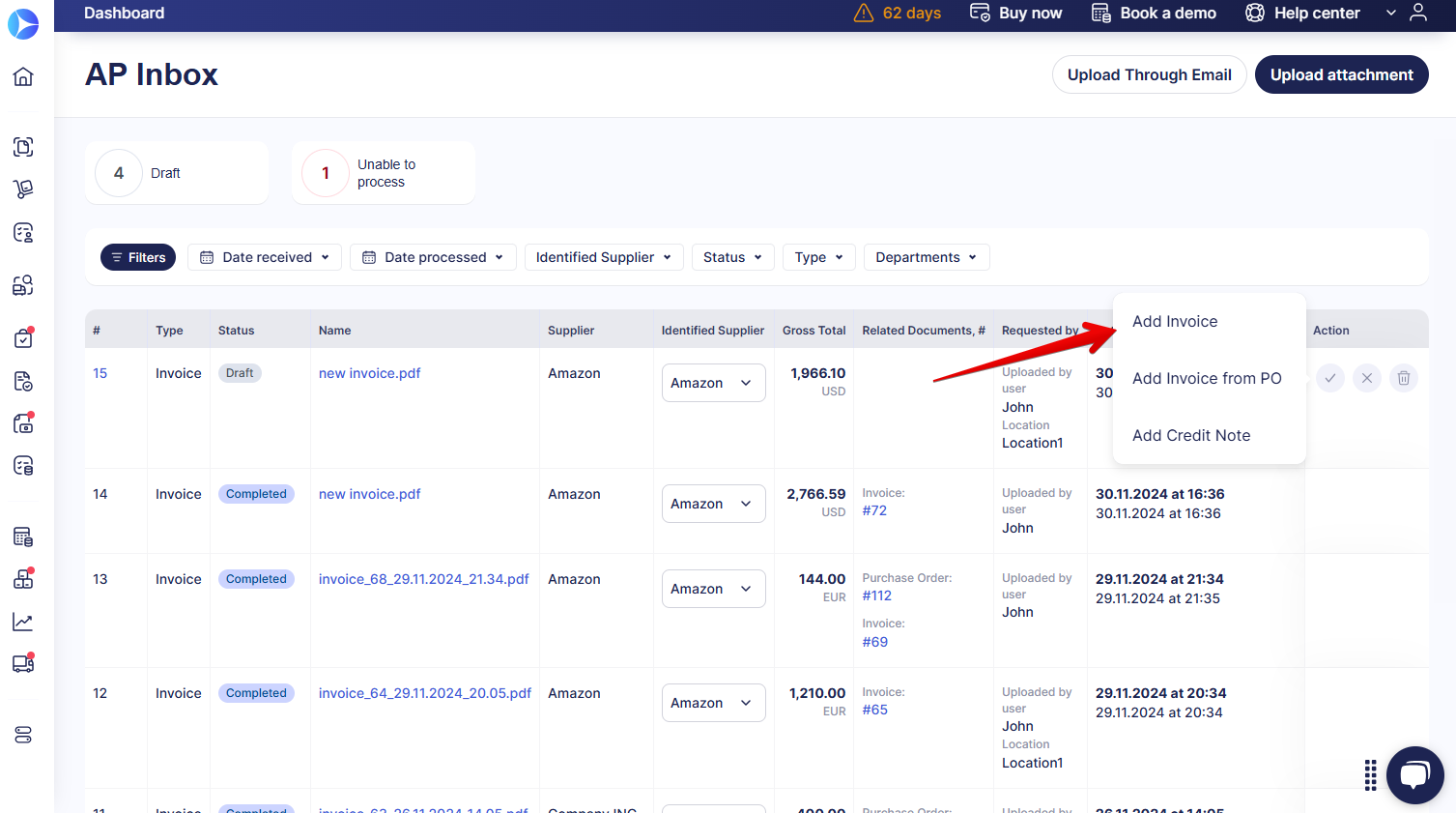This screenshot has height=813, width=1456.
Task: Expand Amazon supplier dropdown for row 15
Action: (x=714, y=383)
